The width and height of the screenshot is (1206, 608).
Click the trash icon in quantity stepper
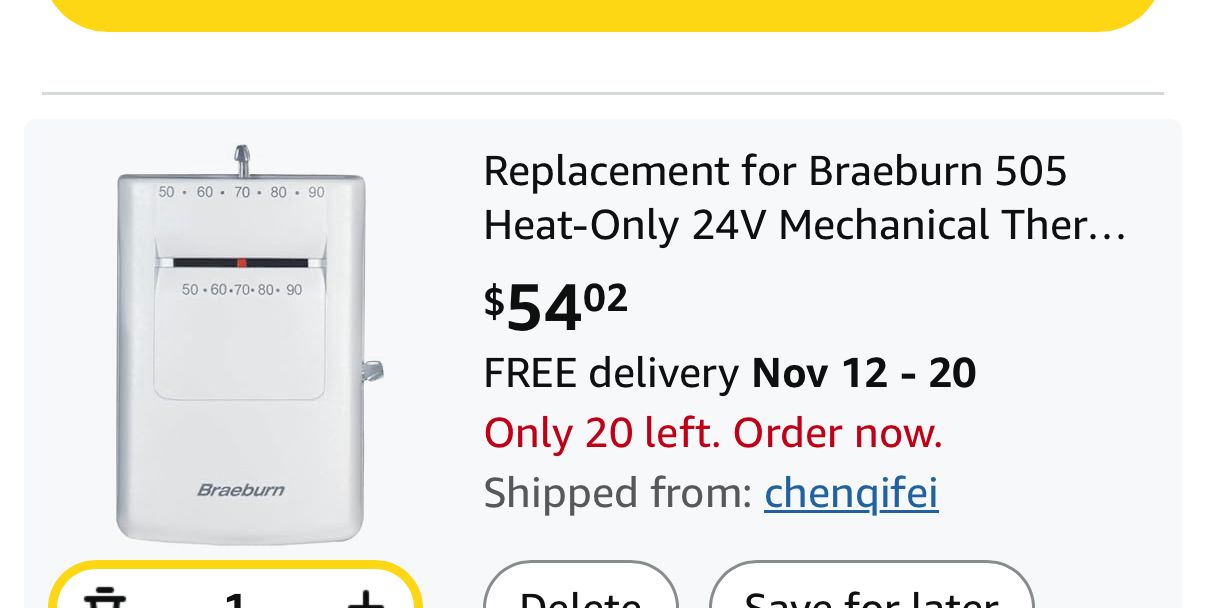click(103, 598)
